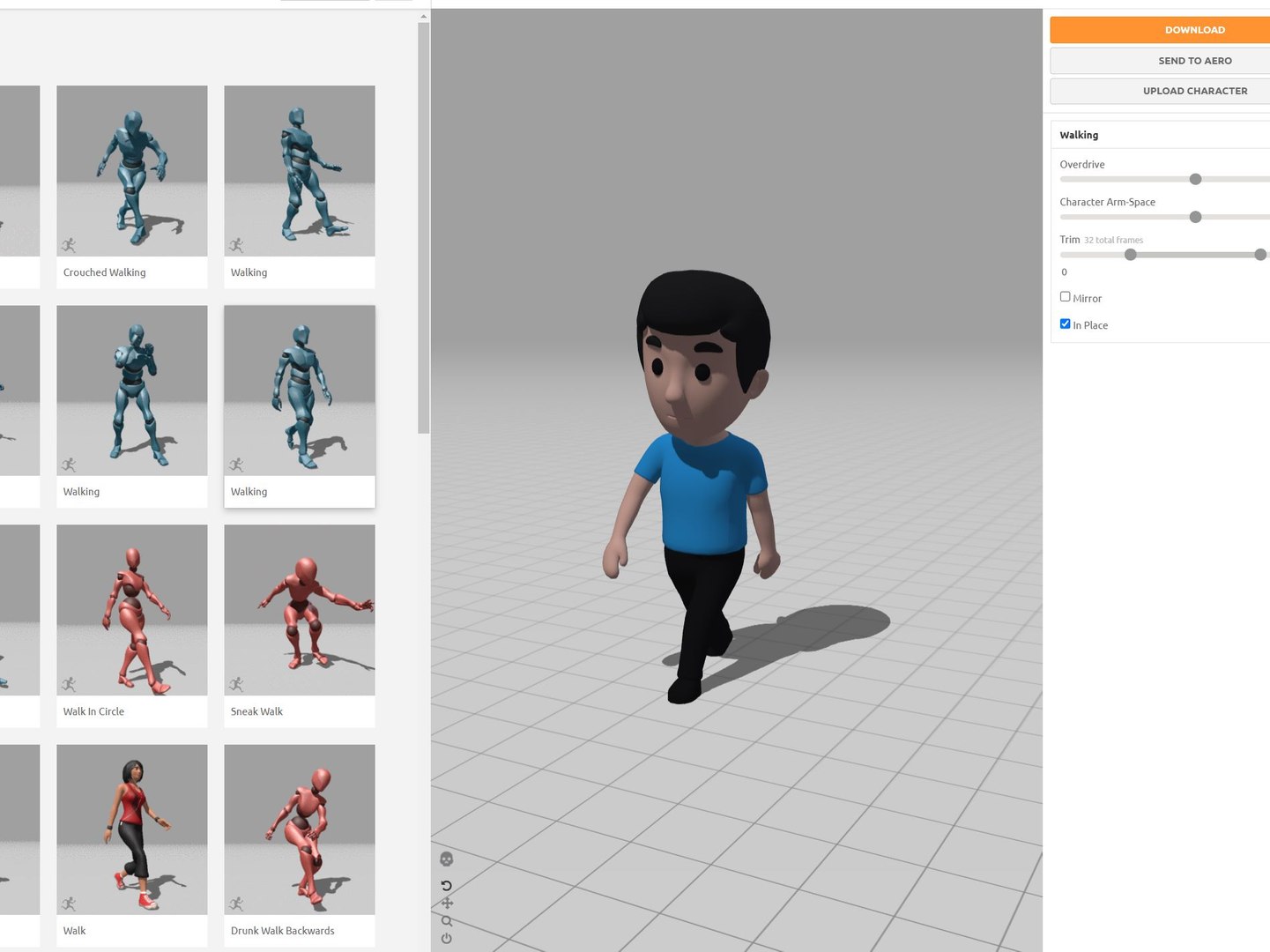Image resolution: width=1270 pixels, height=952 pixels.
Task: Click the Character Arm-Space slider handle
Action: click(x=1195, y=217)
